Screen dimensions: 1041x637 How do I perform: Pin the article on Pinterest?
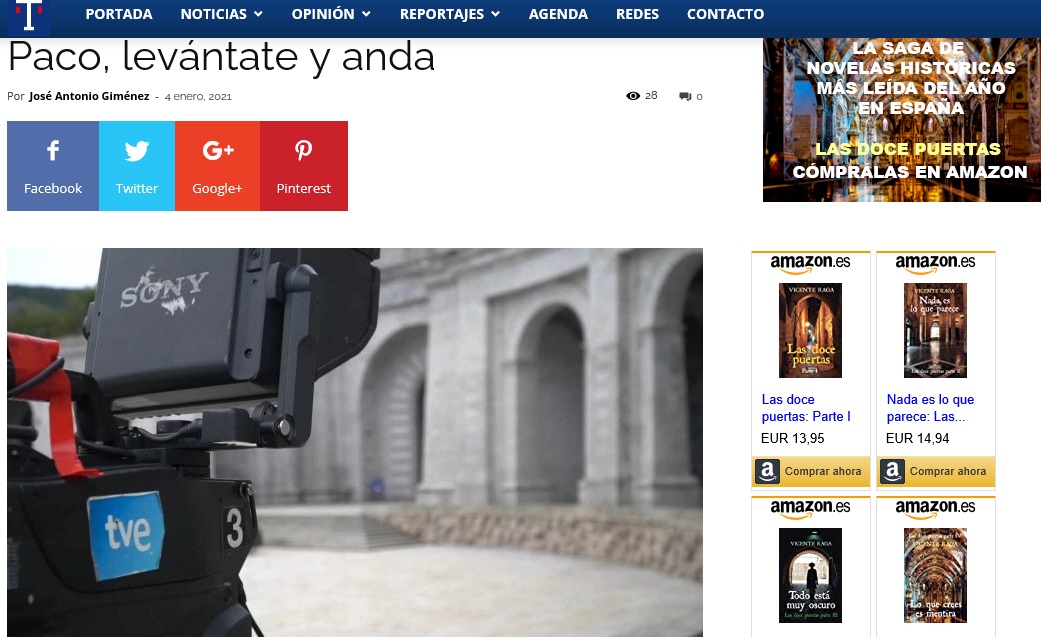304,166
